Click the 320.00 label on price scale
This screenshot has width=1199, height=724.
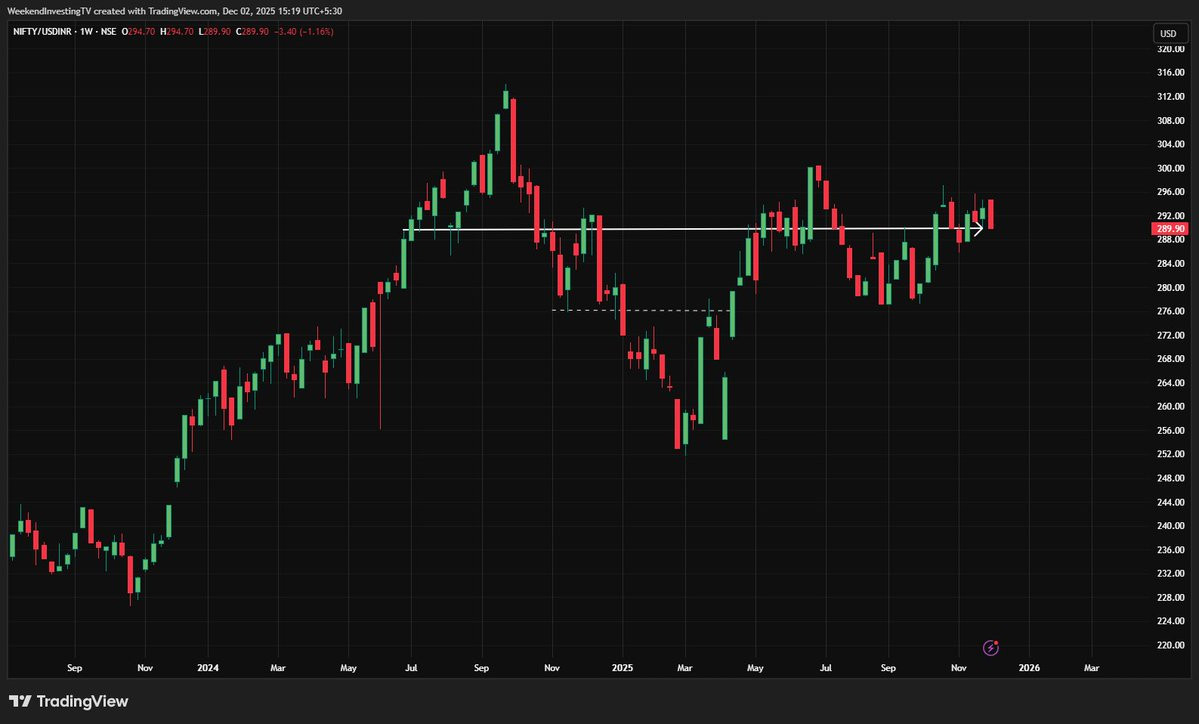(1171, 49)
